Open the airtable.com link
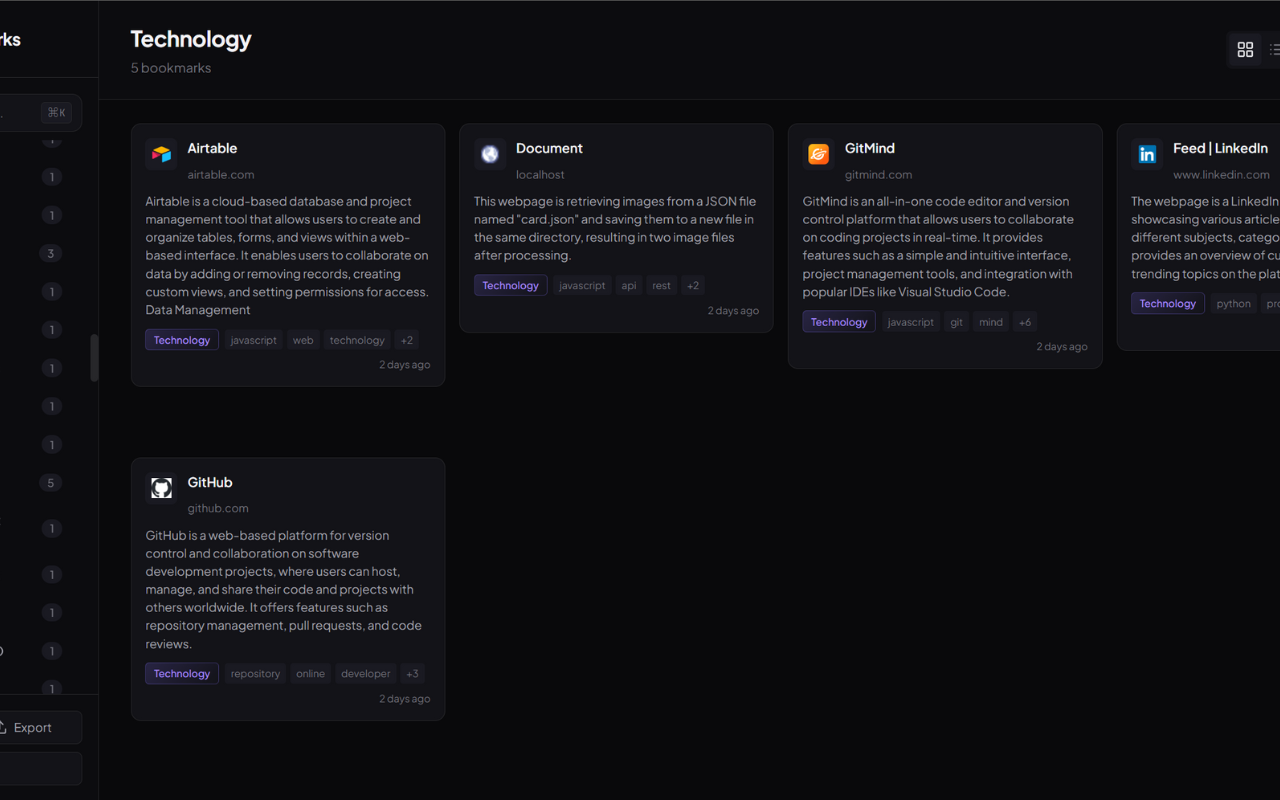Screen dimensions: 1280x800 pos(221,174)
